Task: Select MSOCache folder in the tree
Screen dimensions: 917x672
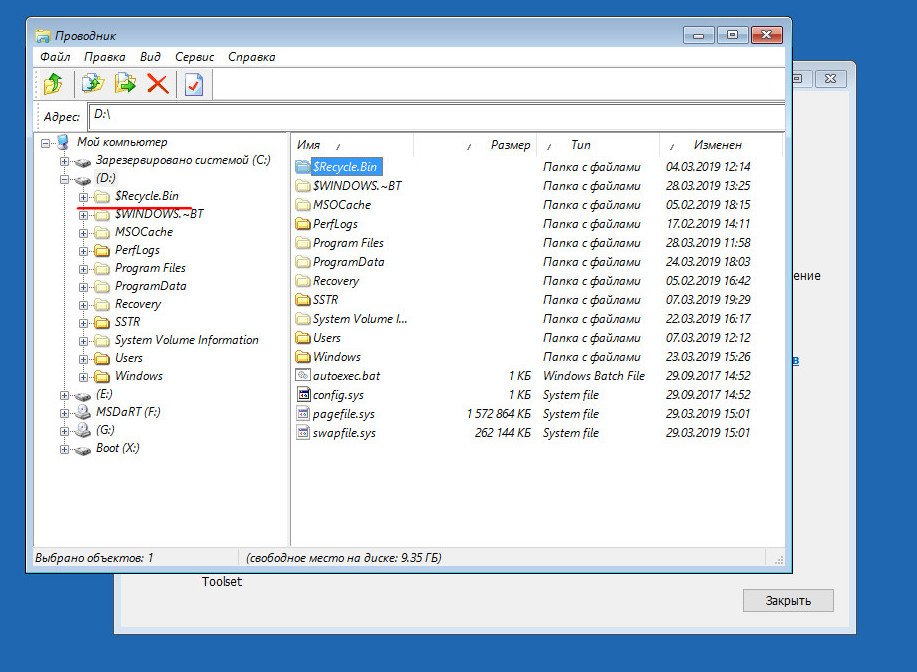Action: coord(144,232)
